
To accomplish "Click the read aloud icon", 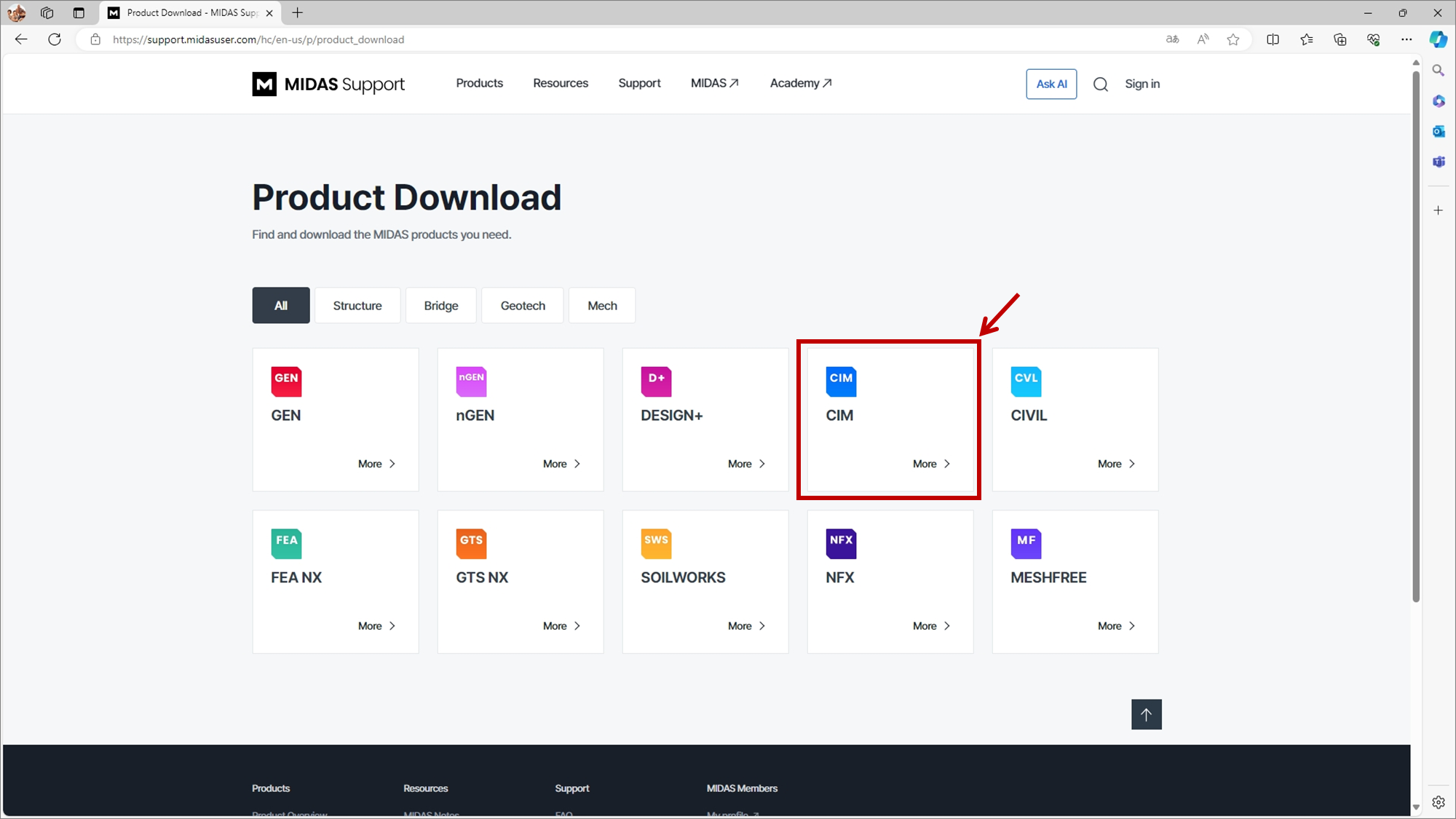I will 1203,39.
